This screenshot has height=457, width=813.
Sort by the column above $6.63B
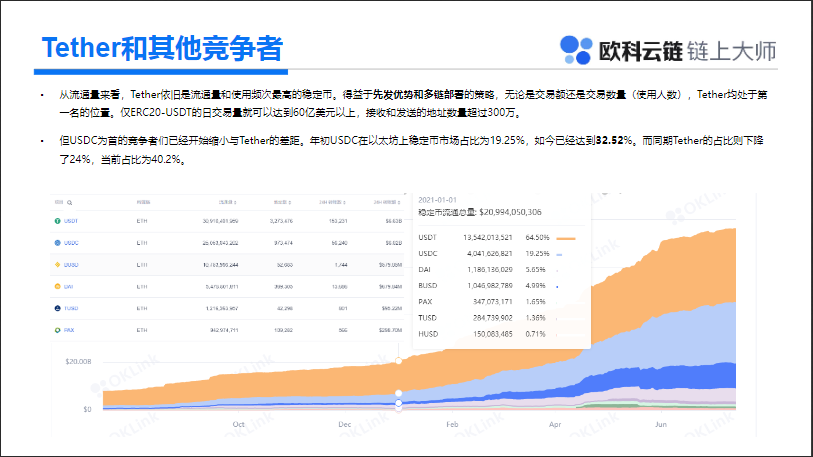click(387, 202)
